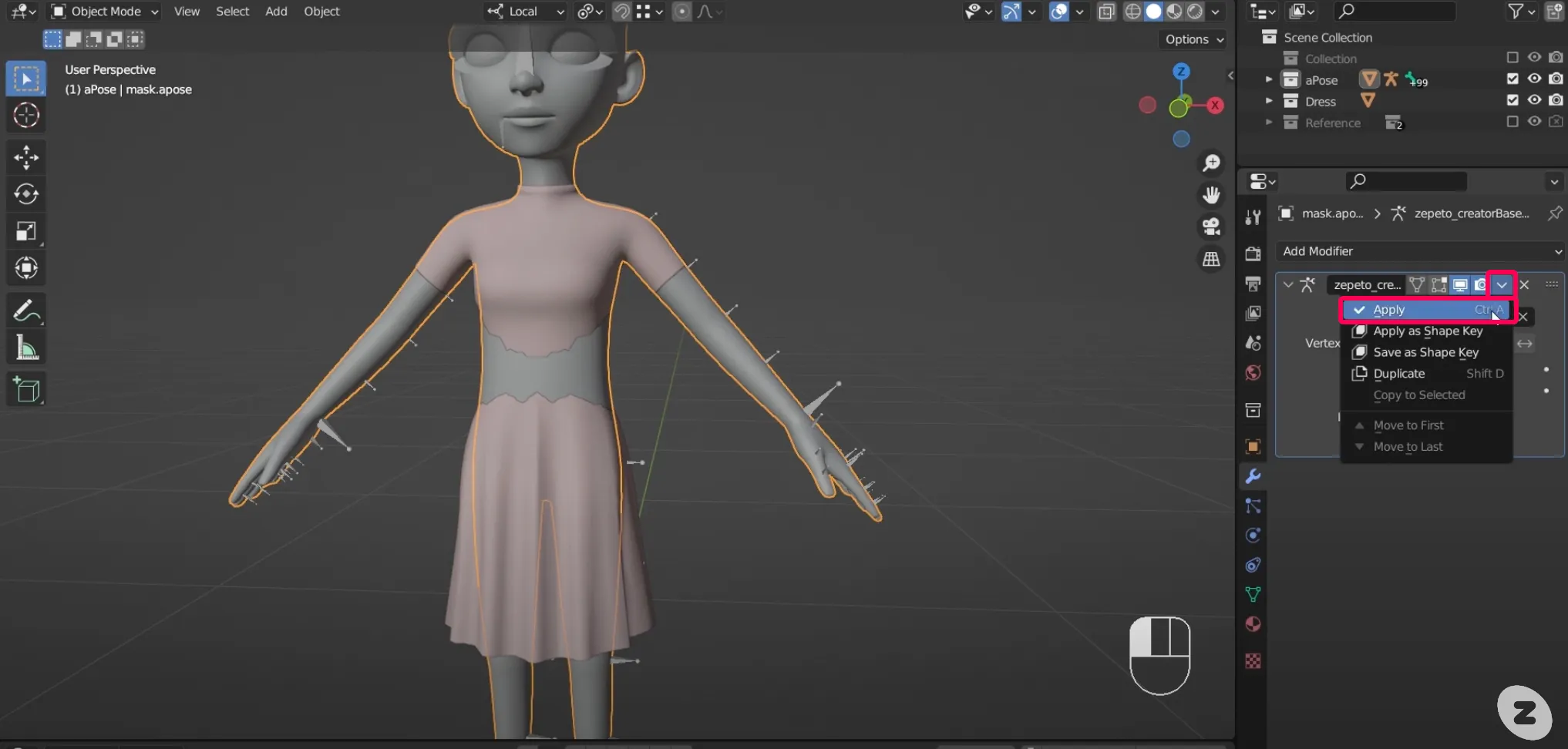Select the Add Cube tool

[26, 390]
